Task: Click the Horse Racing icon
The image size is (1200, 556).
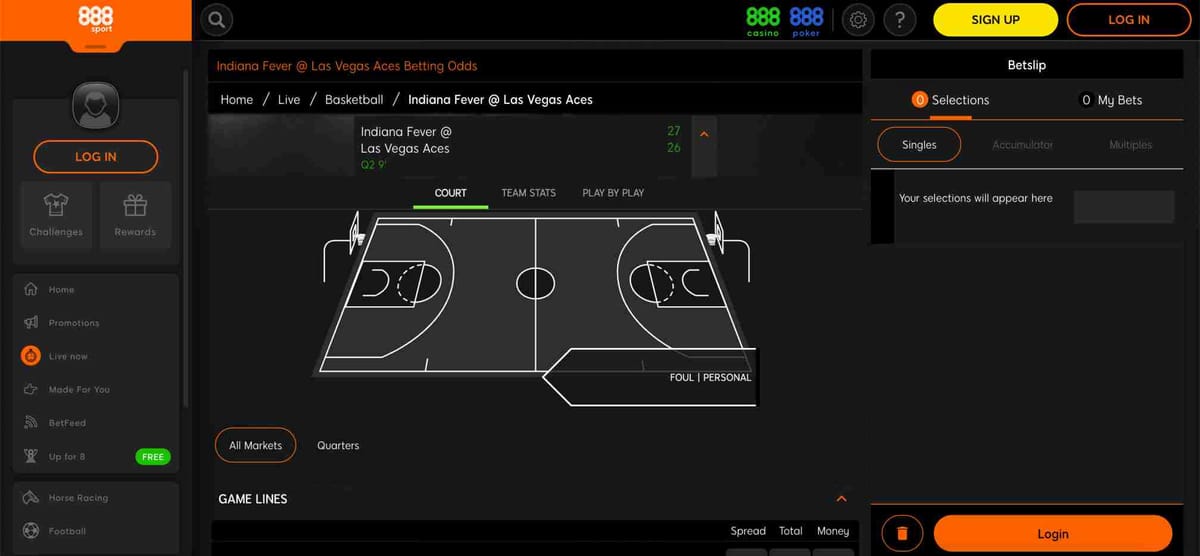Action: (x=31, y=498)
